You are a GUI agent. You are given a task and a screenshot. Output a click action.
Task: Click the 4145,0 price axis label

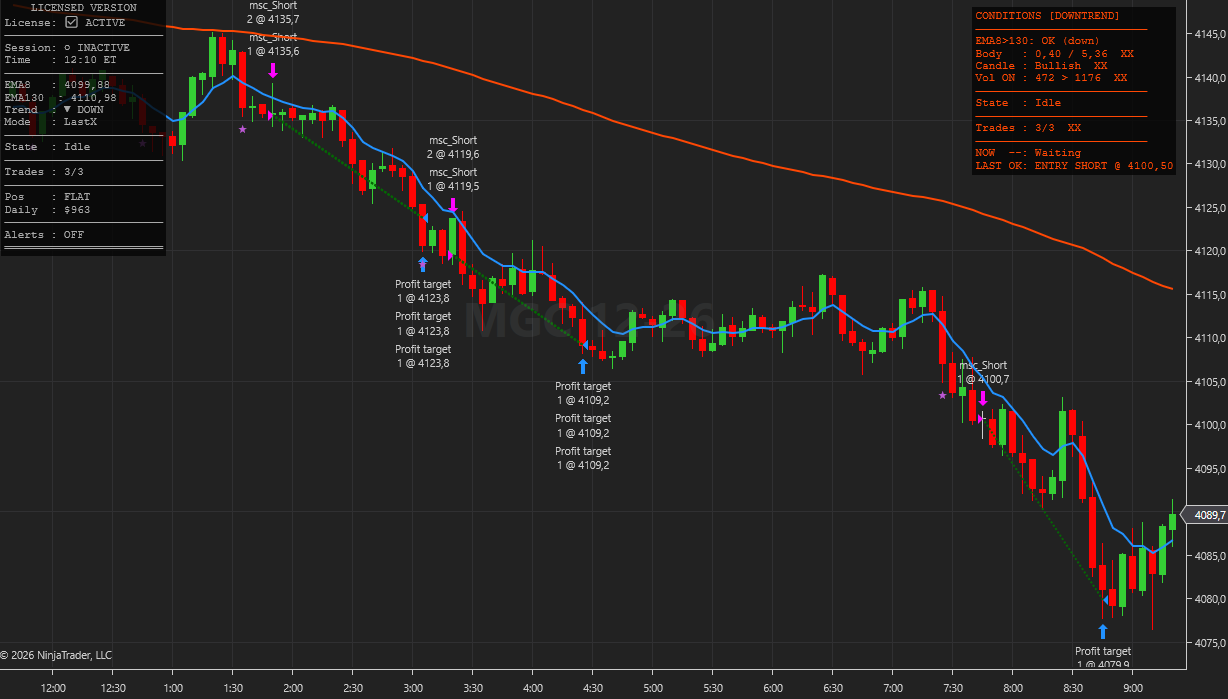[x=1210, y=35]
